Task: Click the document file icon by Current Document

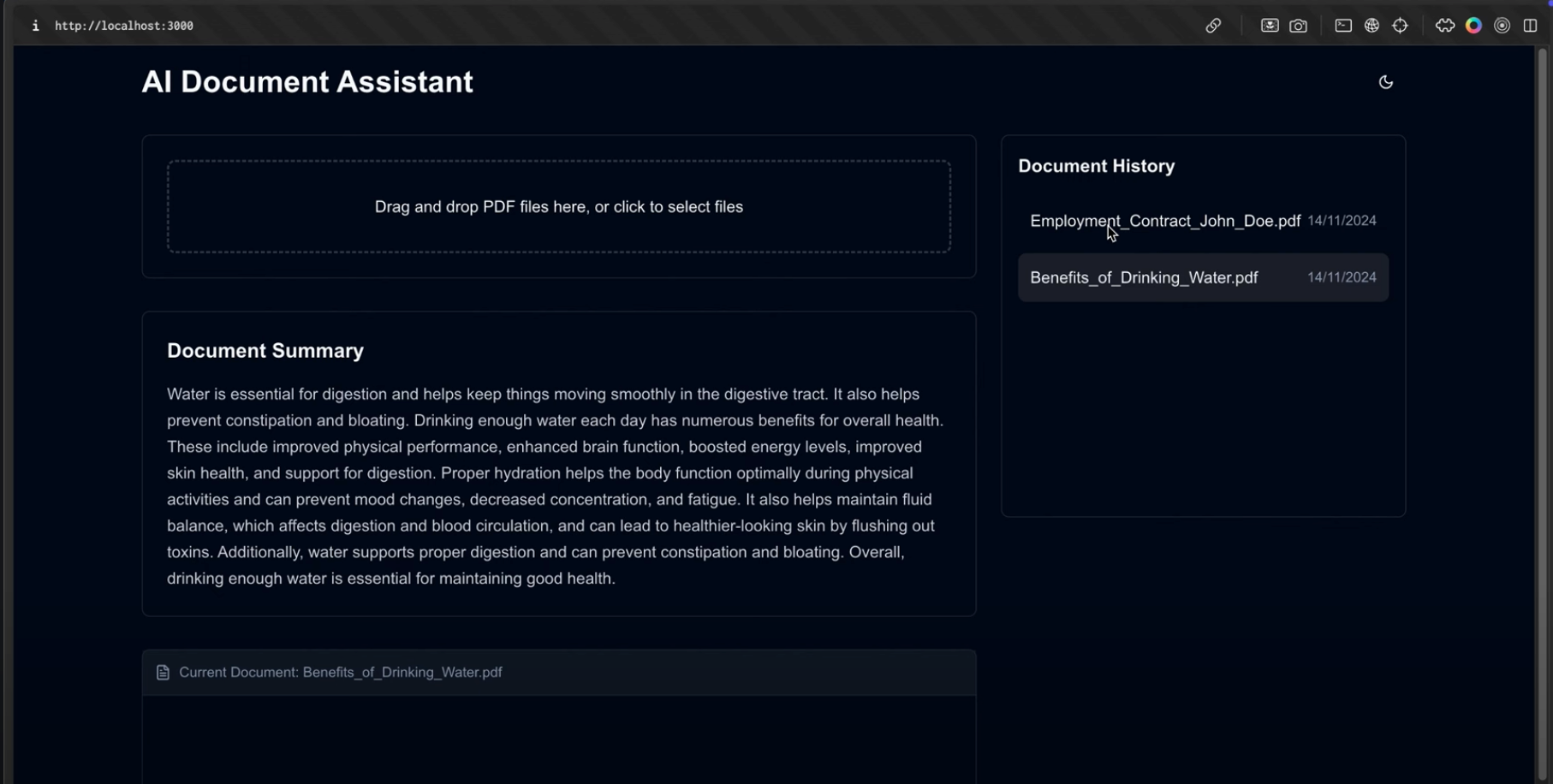Action: coord(163,673)
